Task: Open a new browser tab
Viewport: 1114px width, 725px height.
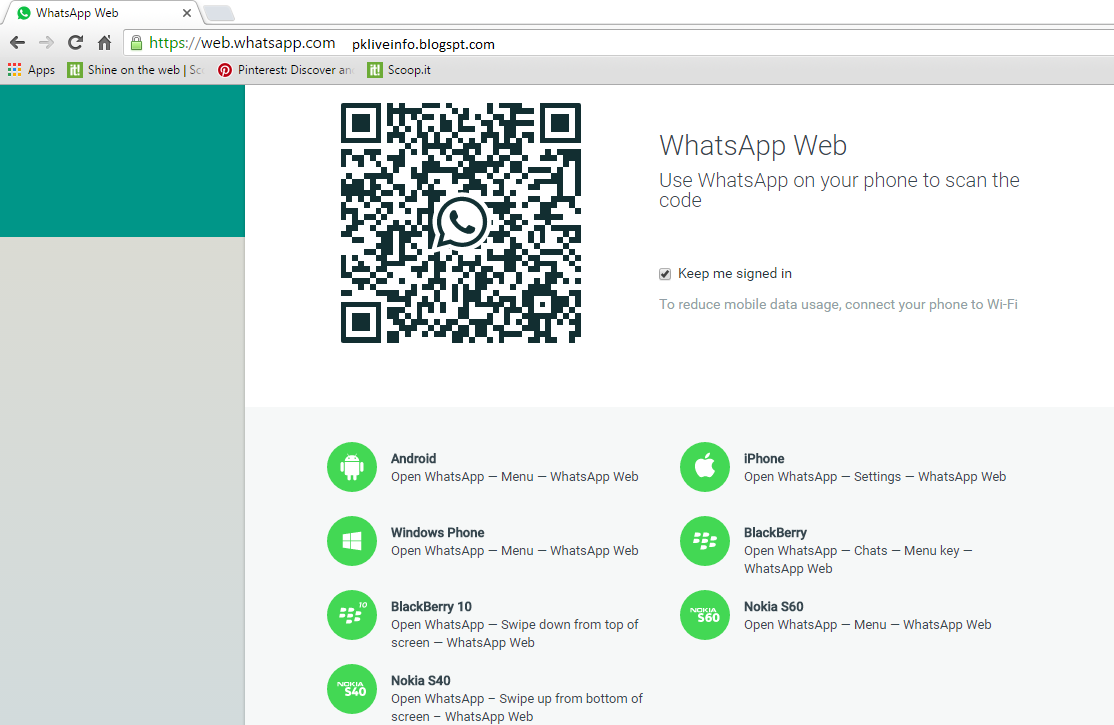Action: 219,13
